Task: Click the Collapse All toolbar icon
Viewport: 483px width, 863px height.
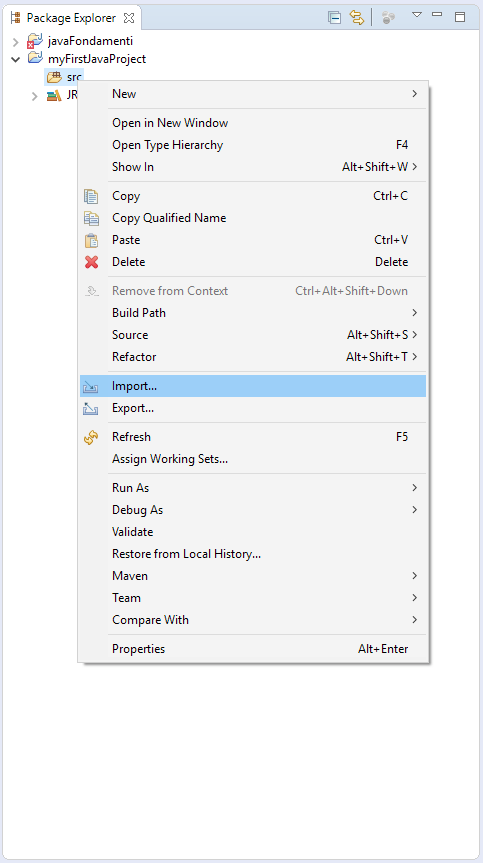Action: point(334,18)
